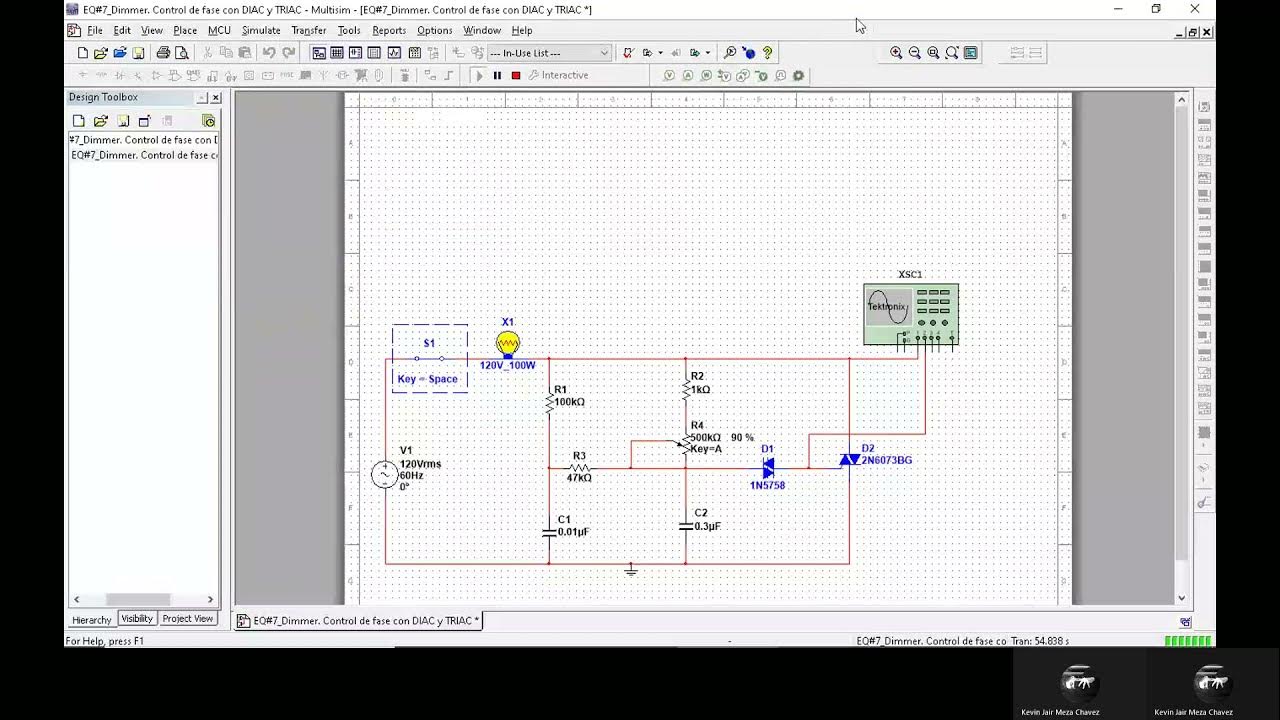
Task: Open the MCU menu
Action: (219, 31)
